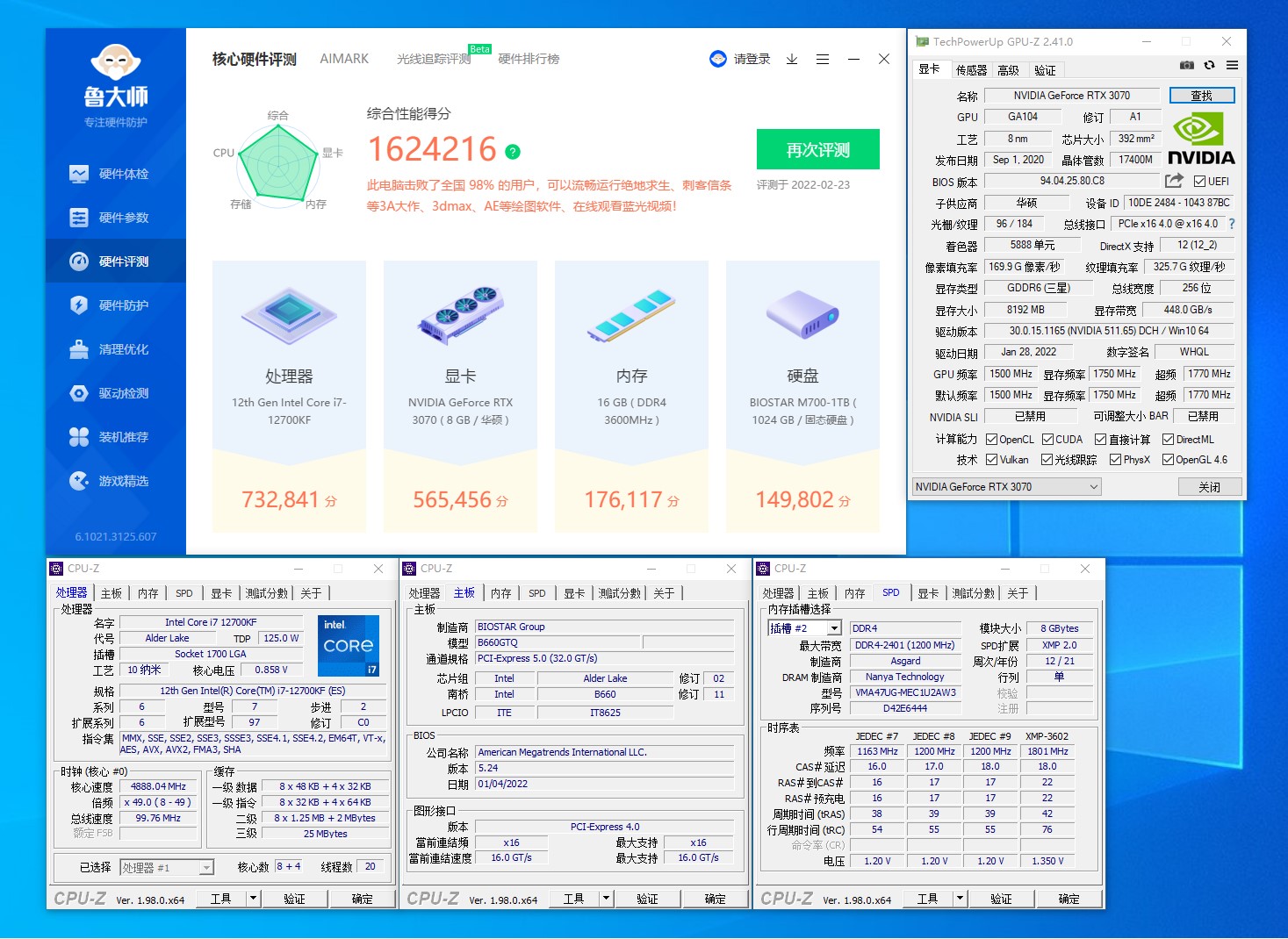Click 关闭 button in GPU-Z
This screenshot has width=1288, height=939.
coord(1209,487)
